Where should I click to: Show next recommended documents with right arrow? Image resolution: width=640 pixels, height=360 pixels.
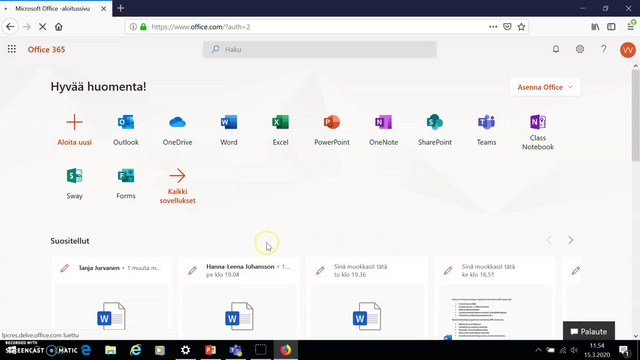(x=571, y=240)
